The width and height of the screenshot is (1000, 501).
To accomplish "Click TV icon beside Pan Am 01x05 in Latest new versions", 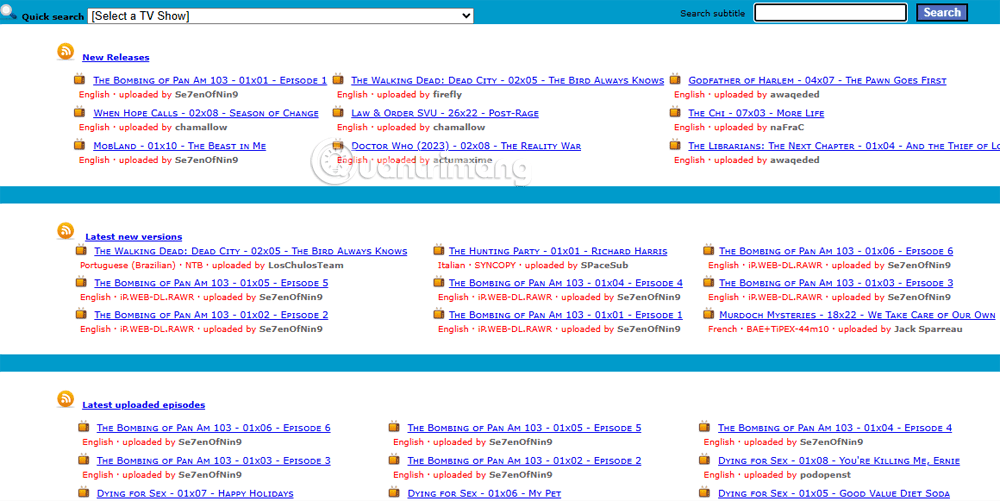I will pyautogui.click(x=81, y=282).
